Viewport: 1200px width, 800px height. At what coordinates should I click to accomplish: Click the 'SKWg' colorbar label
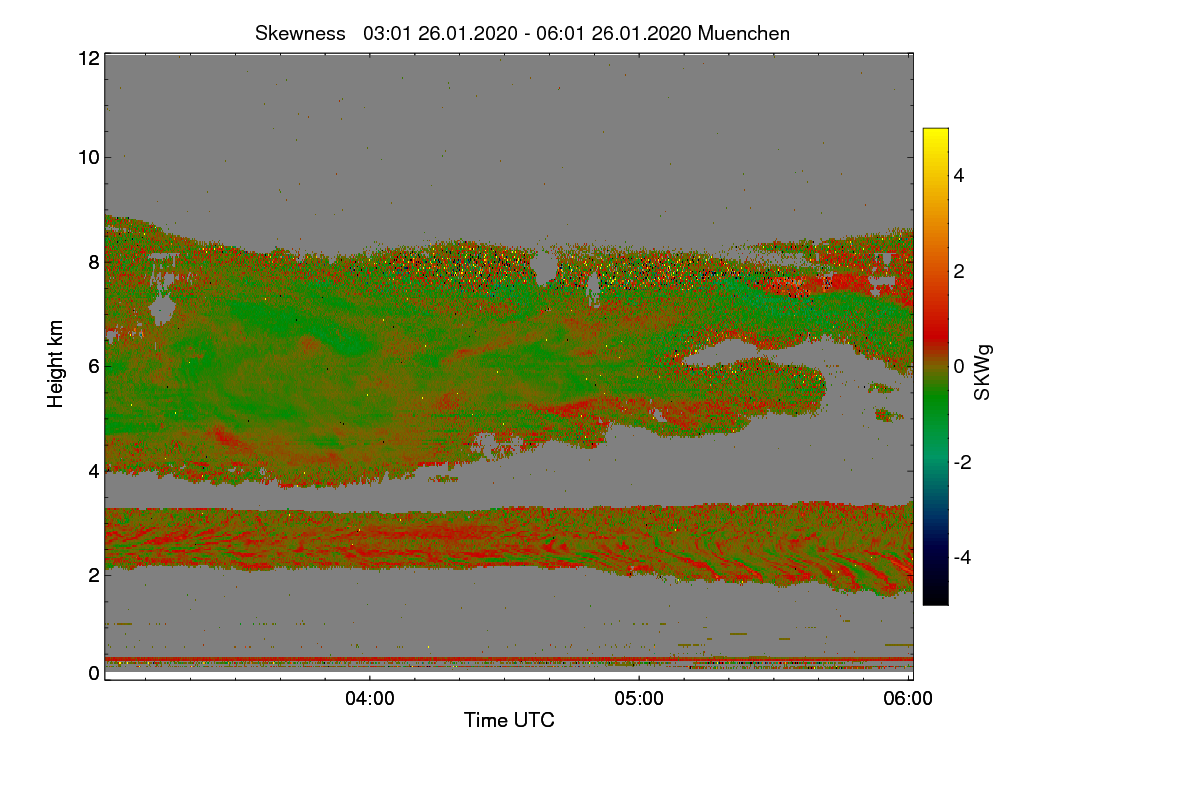(x=983, y=372)
